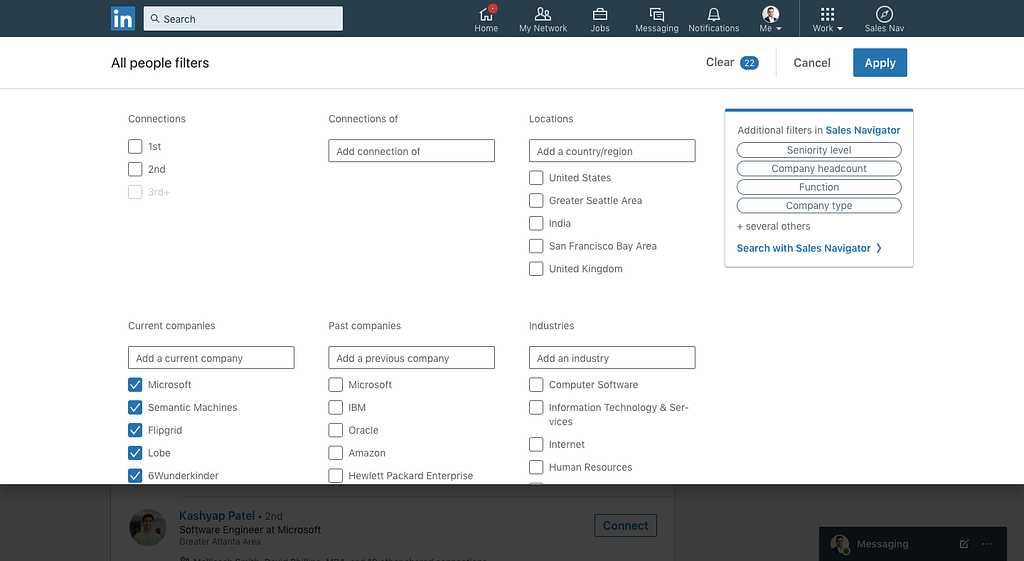Check IBM past company
This screenshot has height=561, width=1024.
point(336,408)
